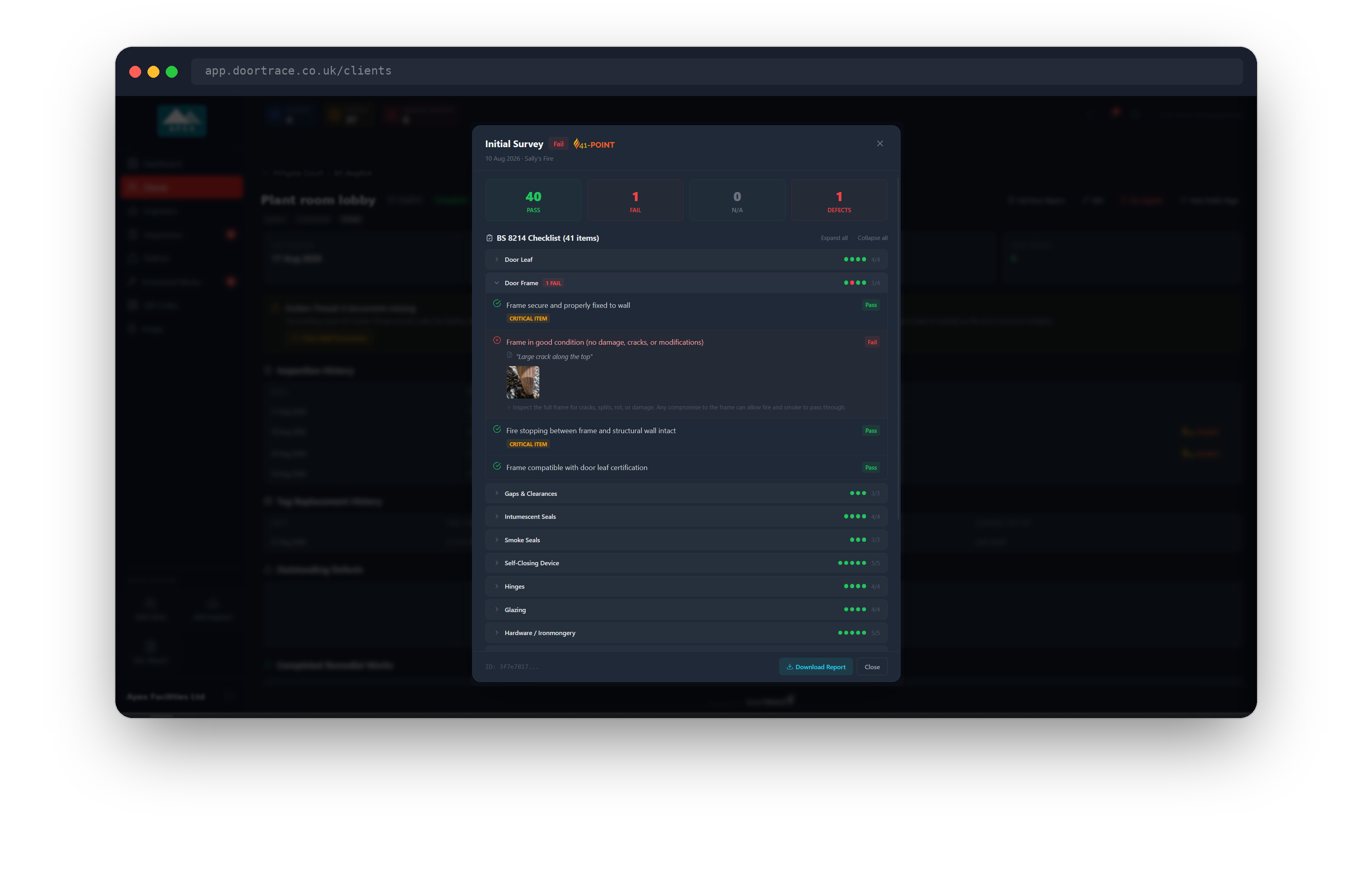
Task: Expand the Glazing section
Action: [686, 610]
